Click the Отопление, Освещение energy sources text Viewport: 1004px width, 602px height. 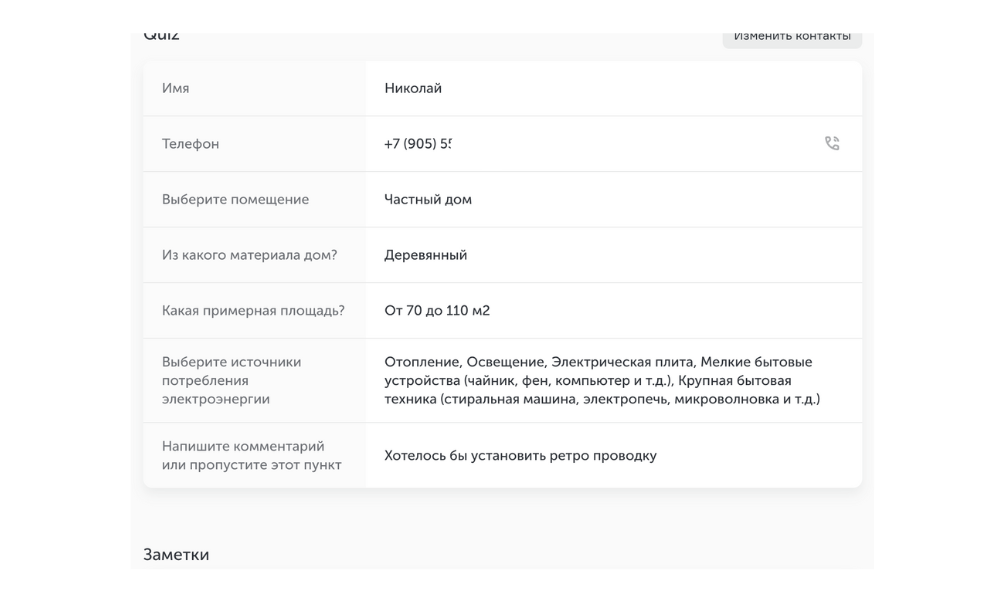[x=602, y=380]
